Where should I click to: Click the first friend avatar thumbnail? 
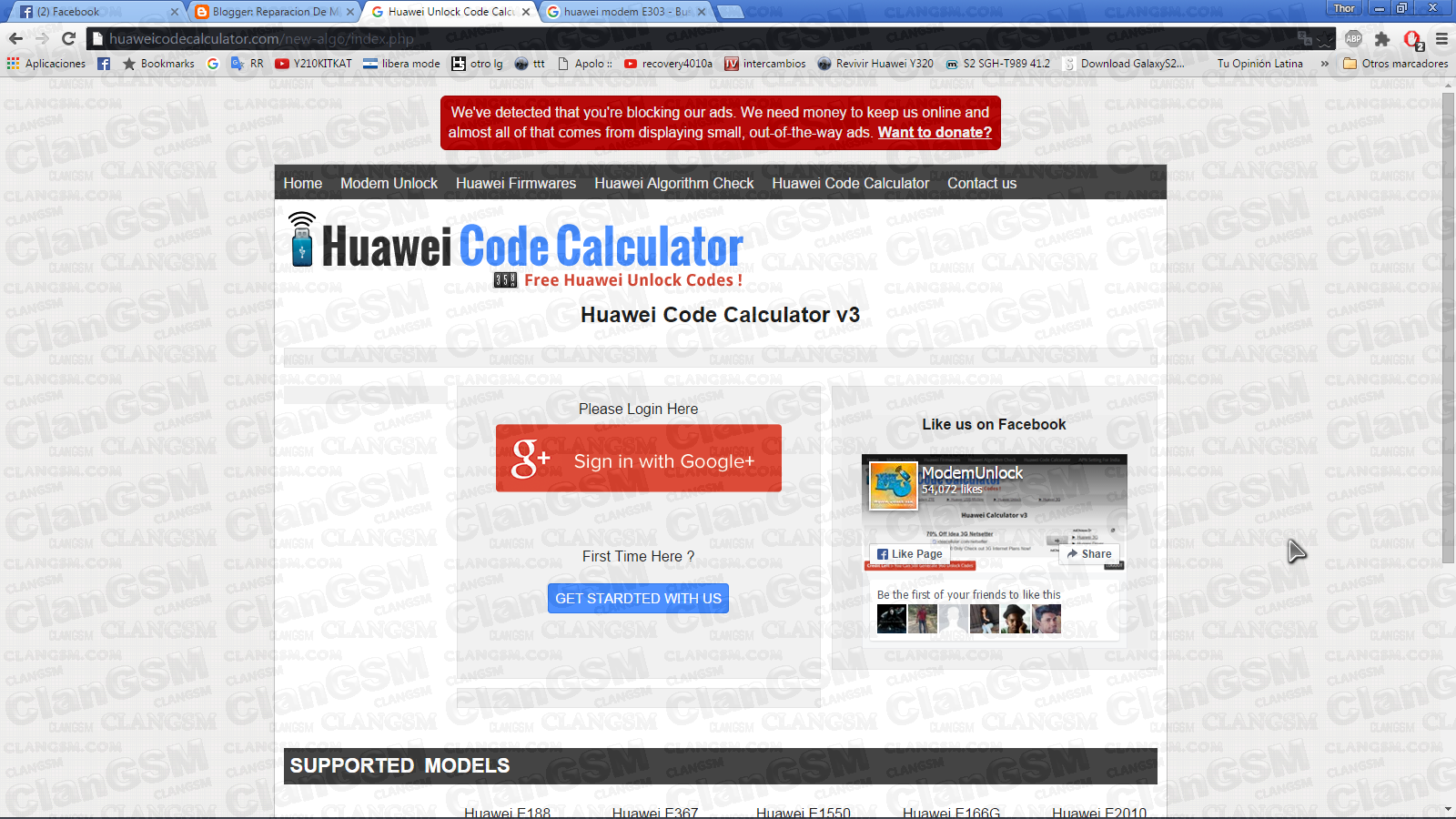(891, 619)
